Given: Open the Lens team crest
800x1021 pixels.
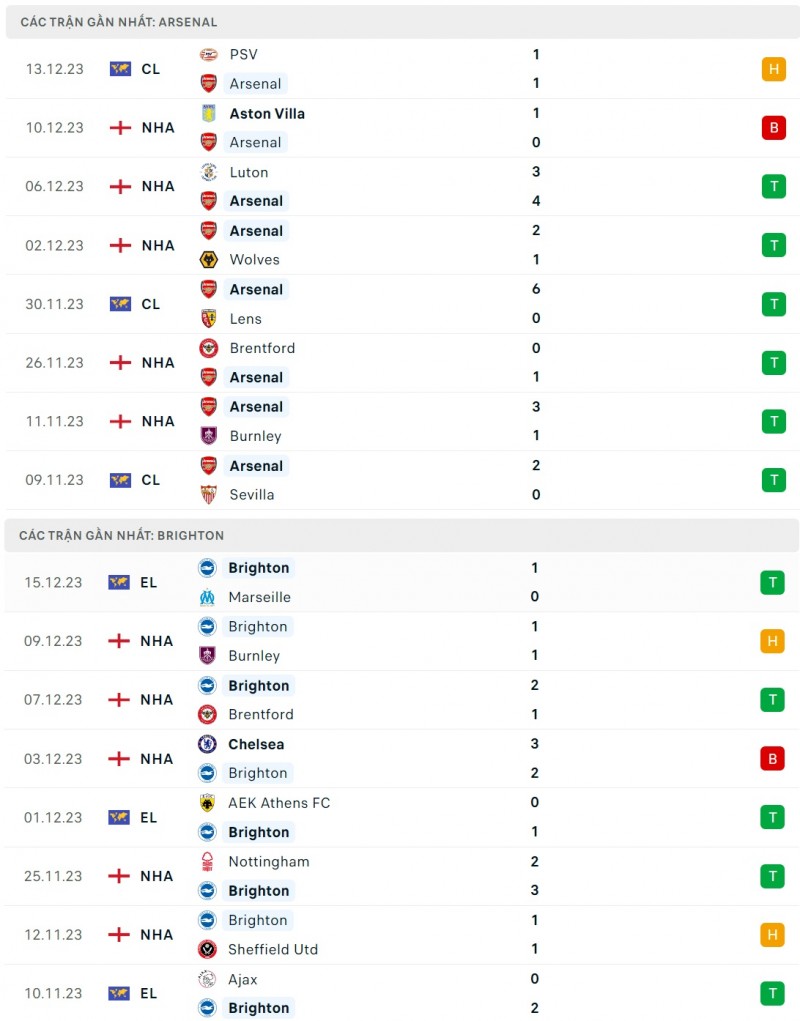Looking at the screenshot, I should coord(208,319).
